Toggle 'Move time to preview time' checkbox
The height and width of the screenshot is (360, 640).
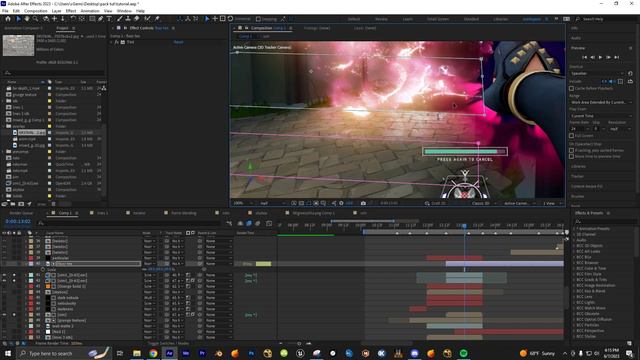(x=571, y=156)
